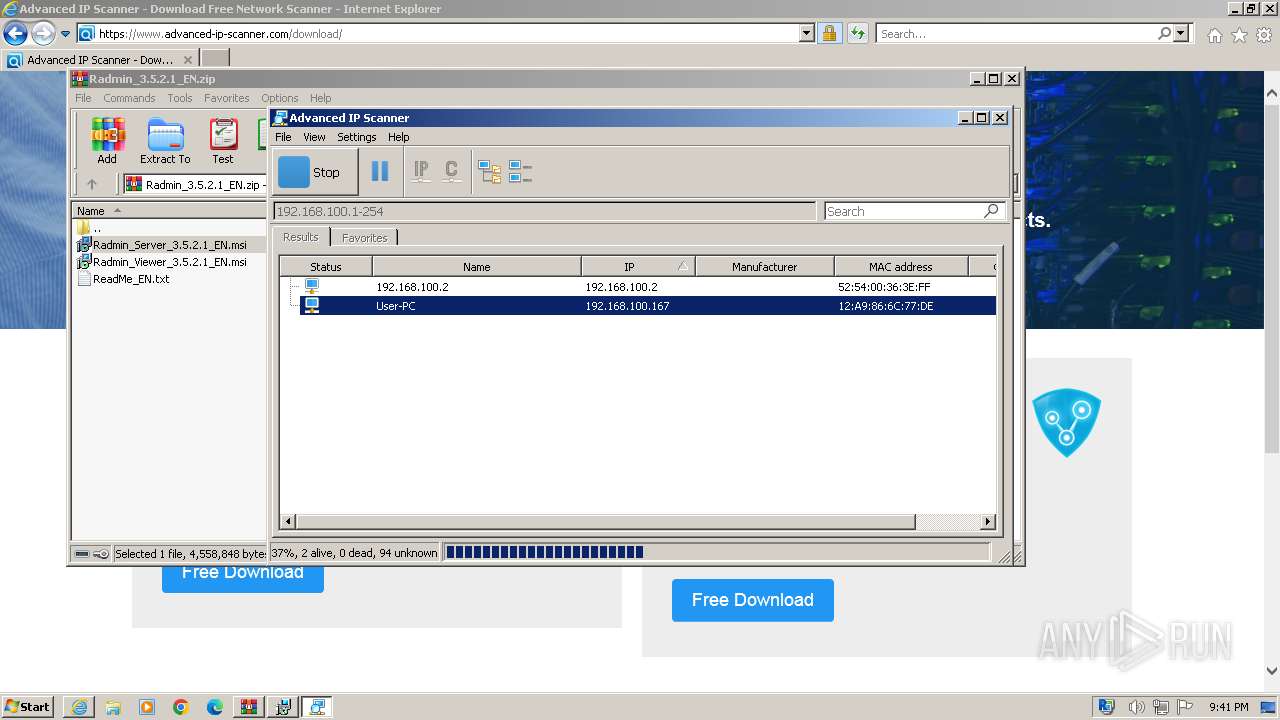This screenshot has height=720, width=1280.
Task: Click WinRAR Extract To toolbar icon
Action: 165,141
